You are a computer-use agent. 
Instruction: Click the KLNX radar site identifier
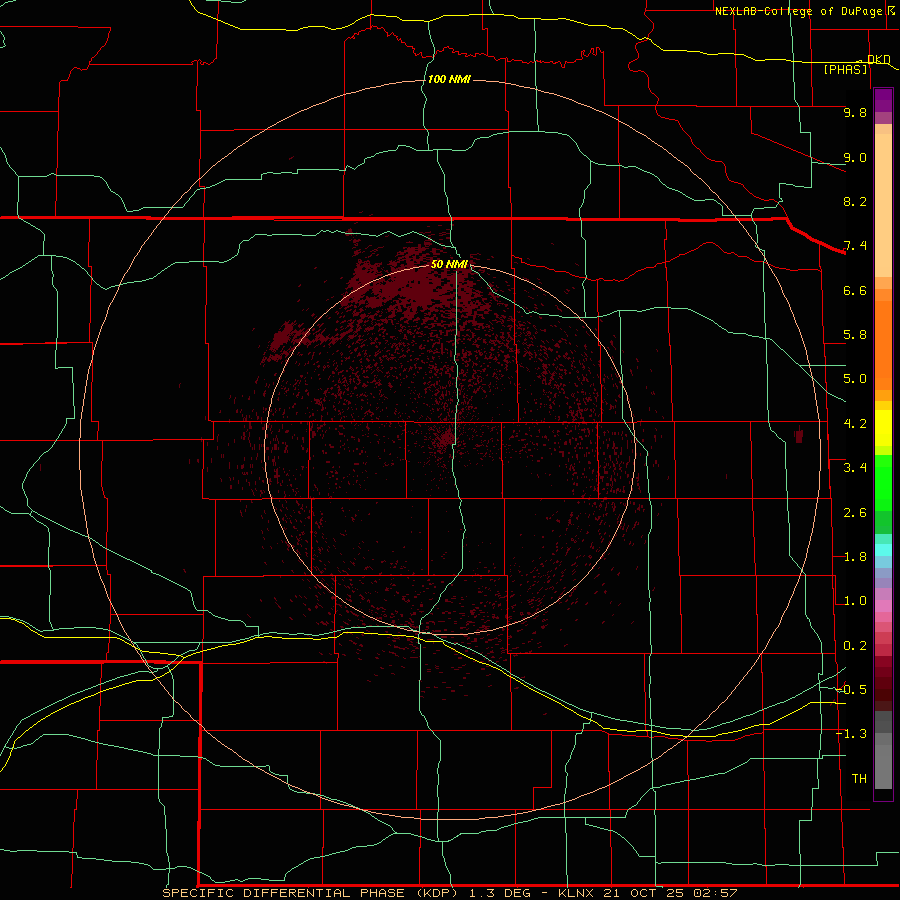point(577,893)
